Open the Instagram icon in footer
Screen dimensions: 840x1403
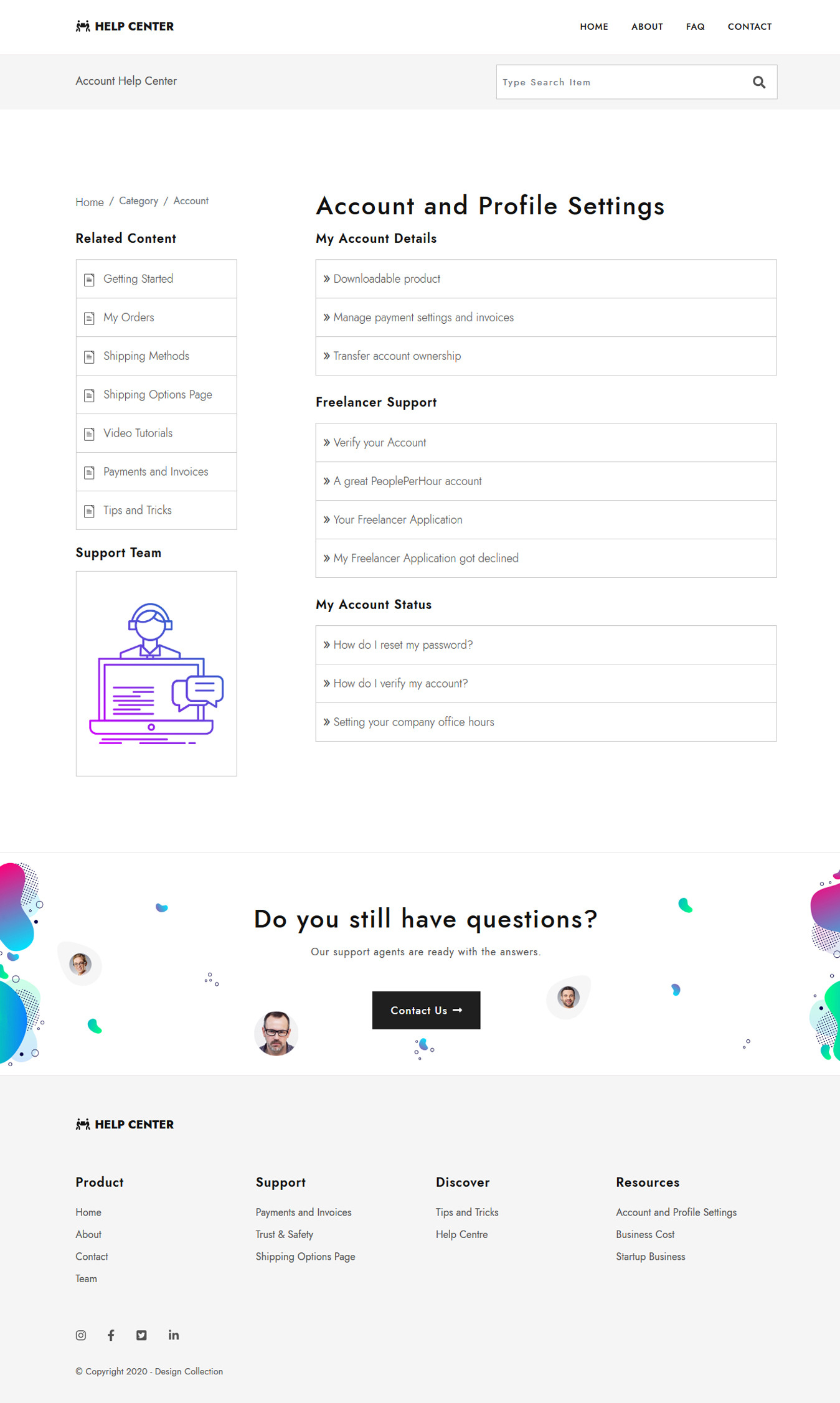pos(81,1335)
